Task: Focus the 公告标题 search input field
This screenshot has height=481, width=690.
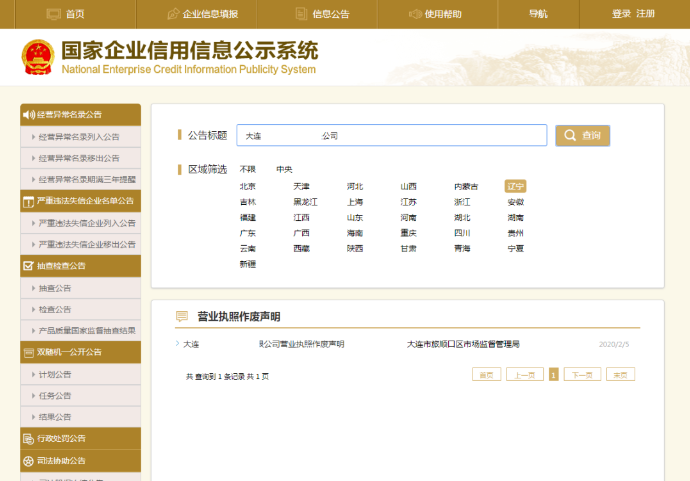Action: 392,135
